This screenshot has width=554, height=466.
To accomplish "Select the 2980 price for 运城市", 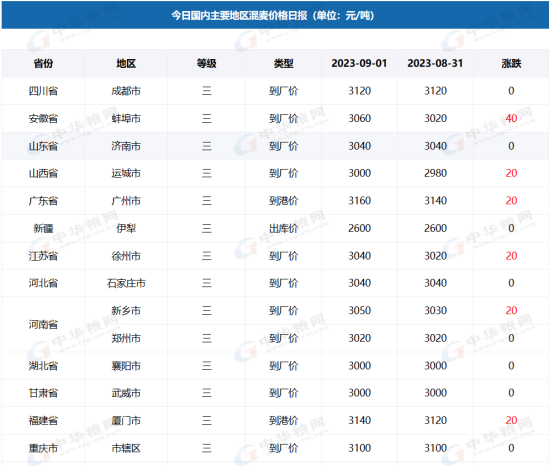I will click(x=435, y=173).
